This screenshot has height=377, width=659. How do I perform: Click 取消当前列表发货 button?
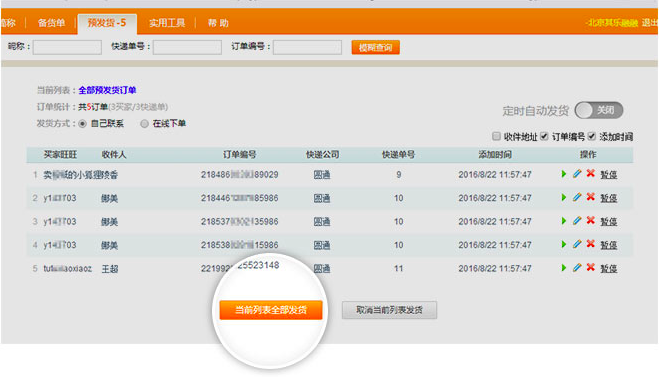(x=389, y=310)
